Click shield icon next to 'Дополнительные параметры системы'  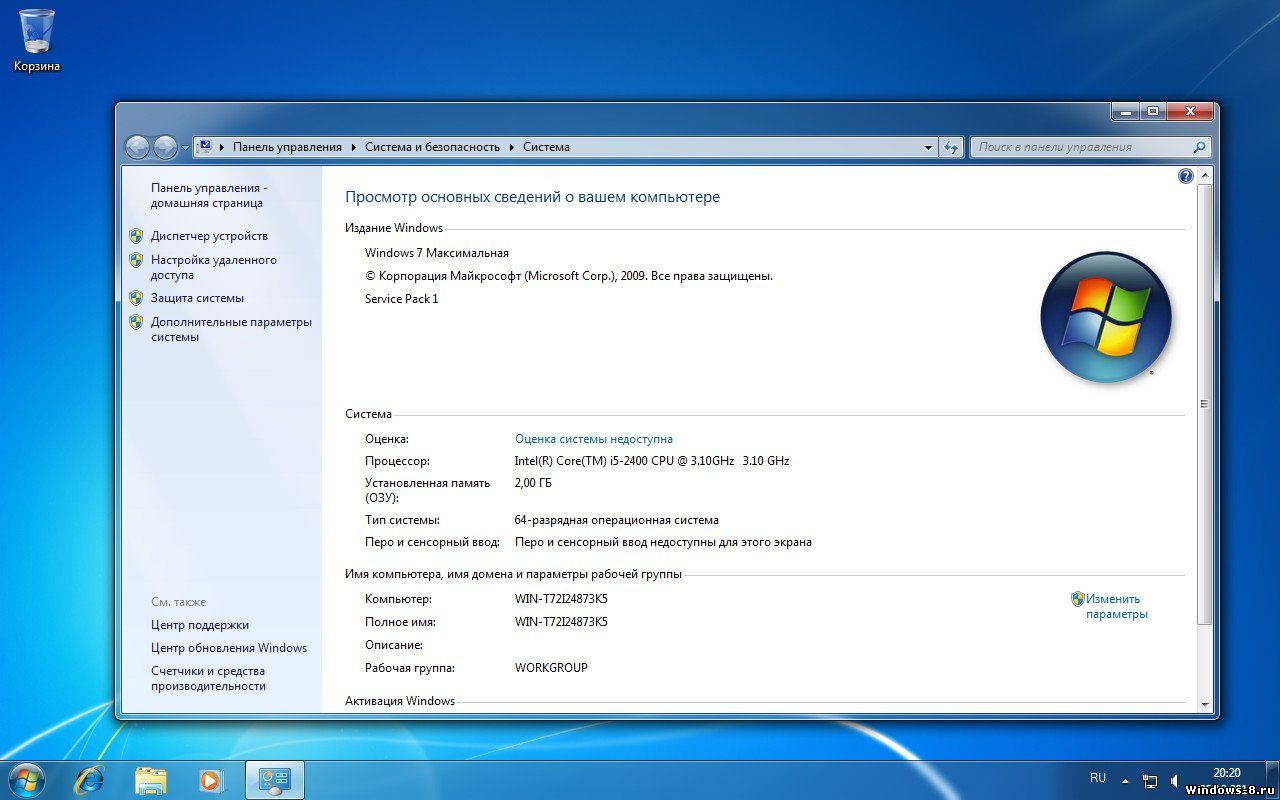coord(136,322)
